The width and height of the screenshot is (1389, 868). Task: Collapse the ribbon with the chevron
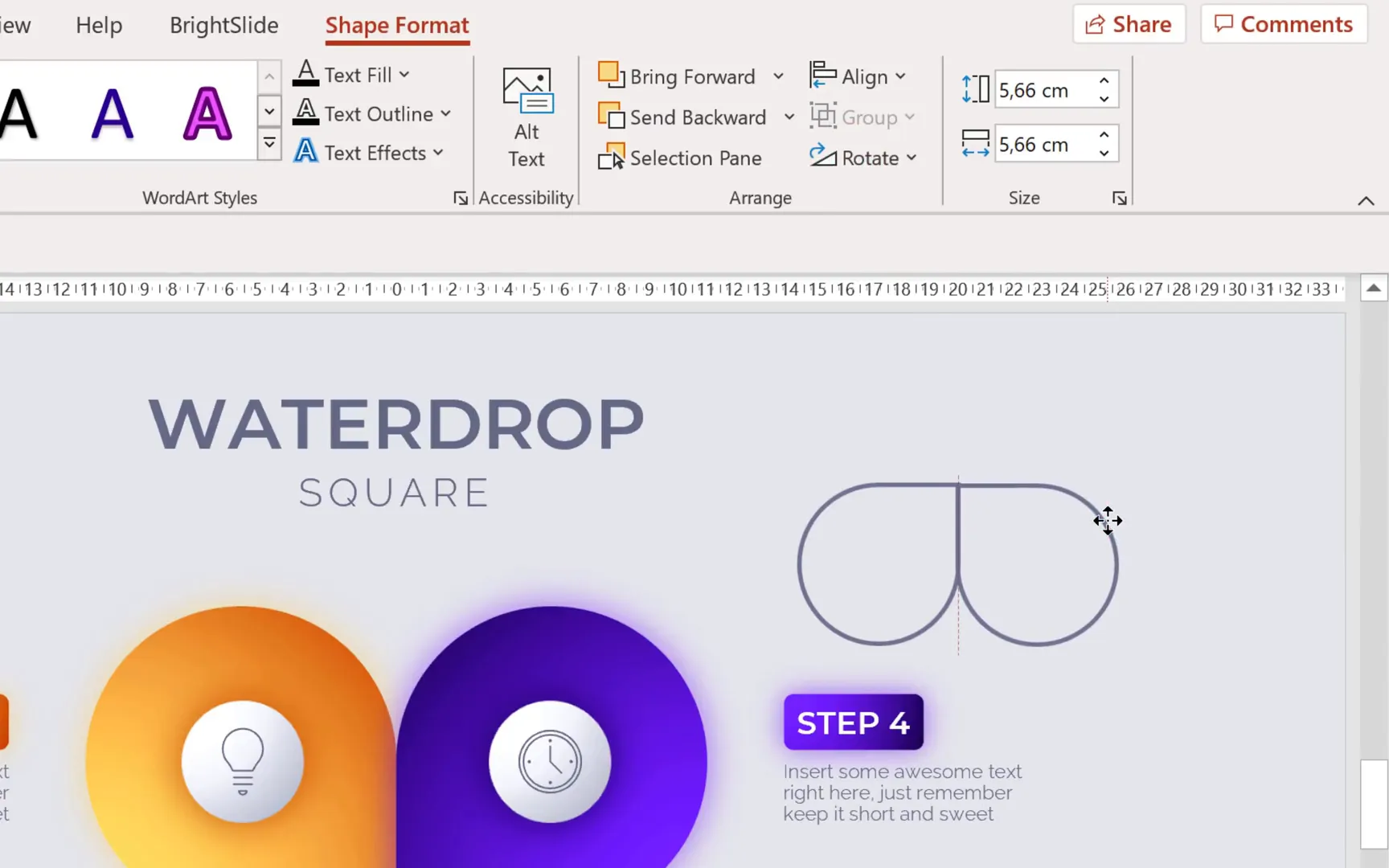(x=1366, y=201)
